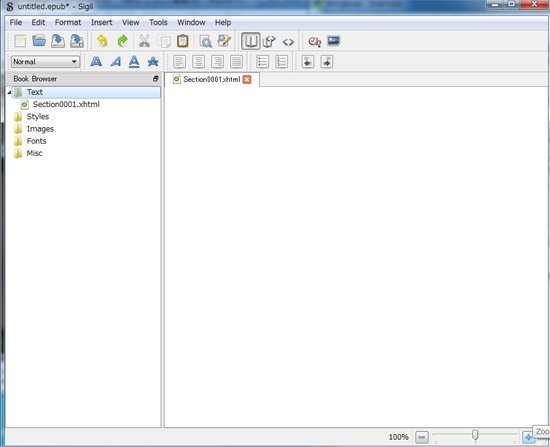Select the Styles folder in Book Browser
This screenshot has width=550, height=447.
(x=38, y=116)
